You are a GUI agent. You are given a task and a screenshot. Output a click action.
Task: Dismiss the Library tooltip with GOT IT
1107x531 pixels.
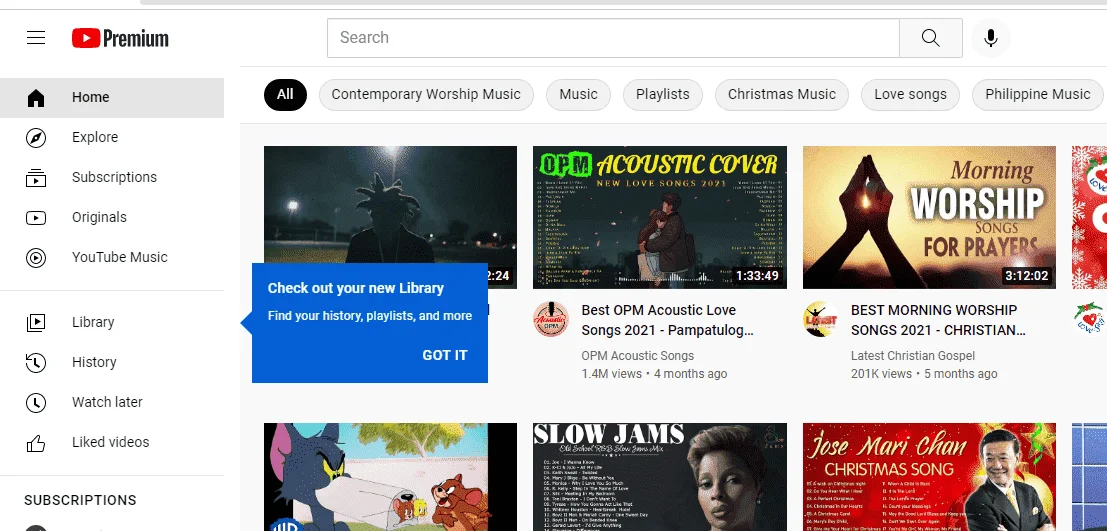click(x=445, y=355)
